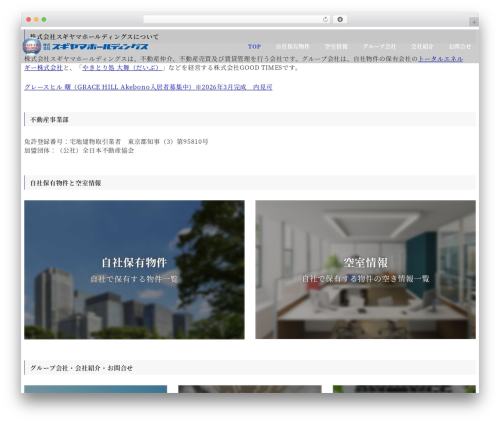Screen dimensions: 500x423
Task: Click the browser reload icon
Action: point(325,20)
